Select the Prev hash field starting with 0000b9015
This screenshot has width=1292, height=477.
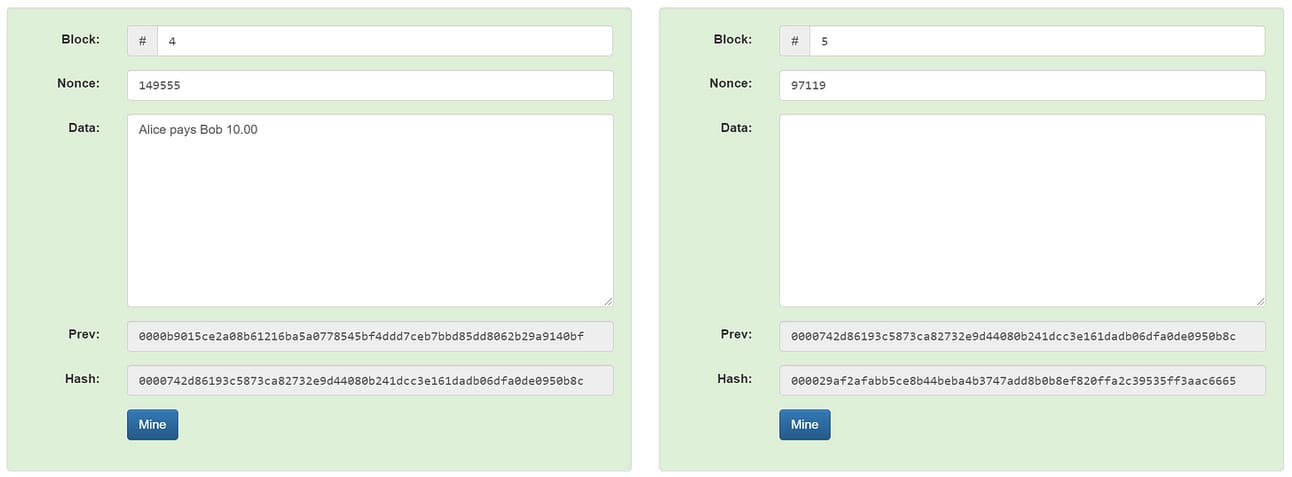[369, 336]
